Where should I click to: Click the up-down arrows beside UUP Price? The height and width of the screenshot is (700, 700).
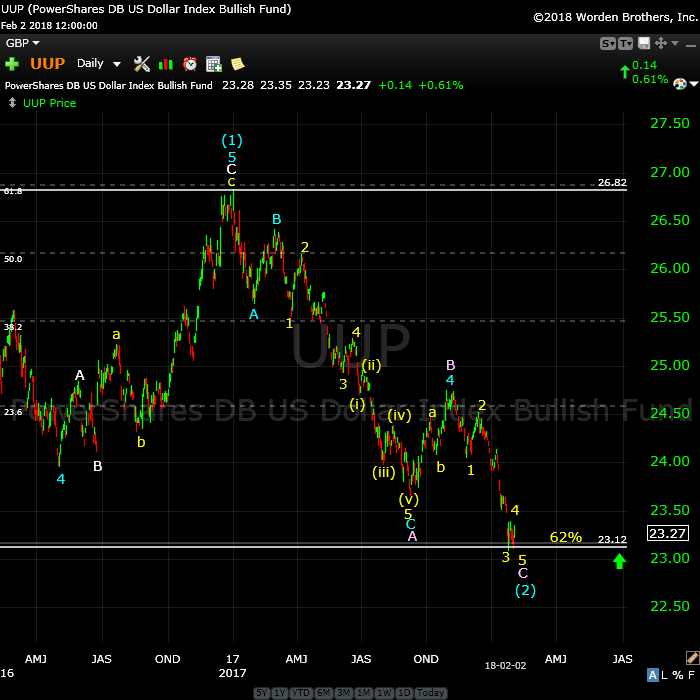point(12,103)
